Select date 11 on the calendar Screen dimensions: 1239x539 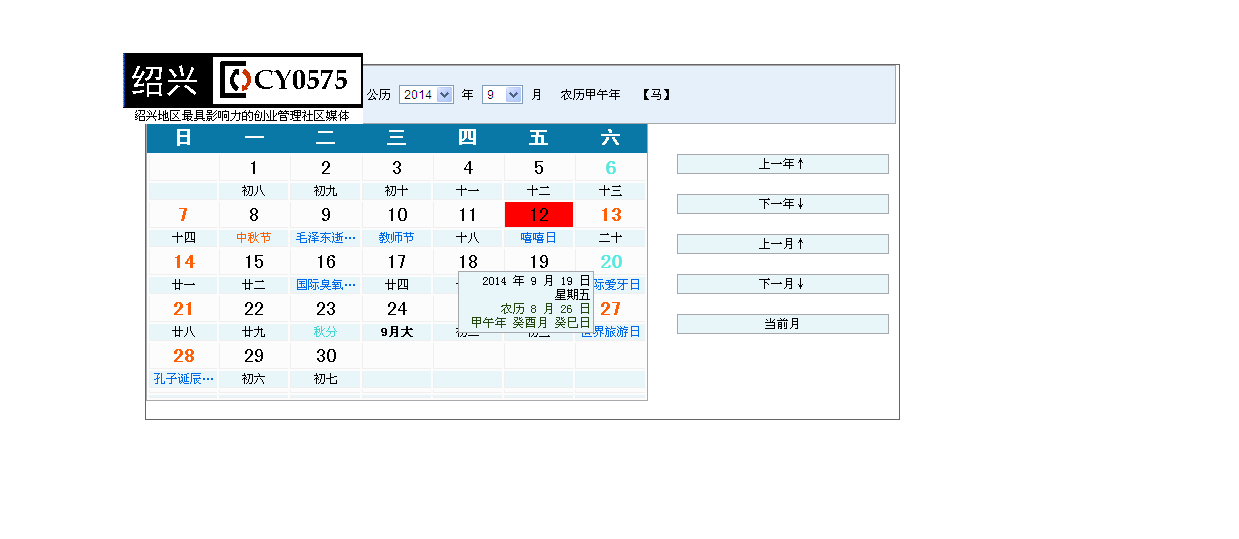(x=468, y=215)
